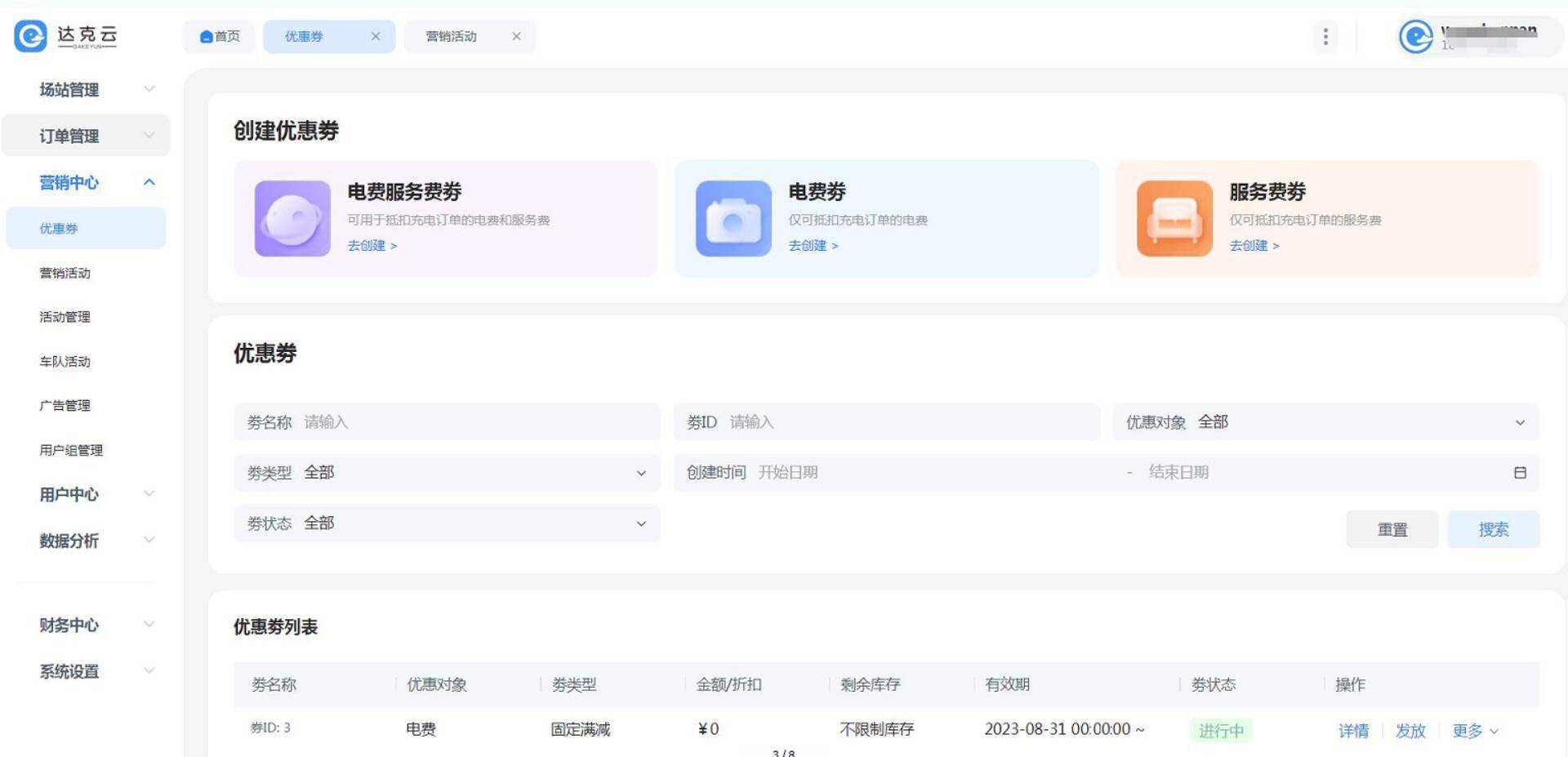Open 用户组管理 in the sidebar
The width and height of the screenshot is (1568, 757).
coord(71,450)
